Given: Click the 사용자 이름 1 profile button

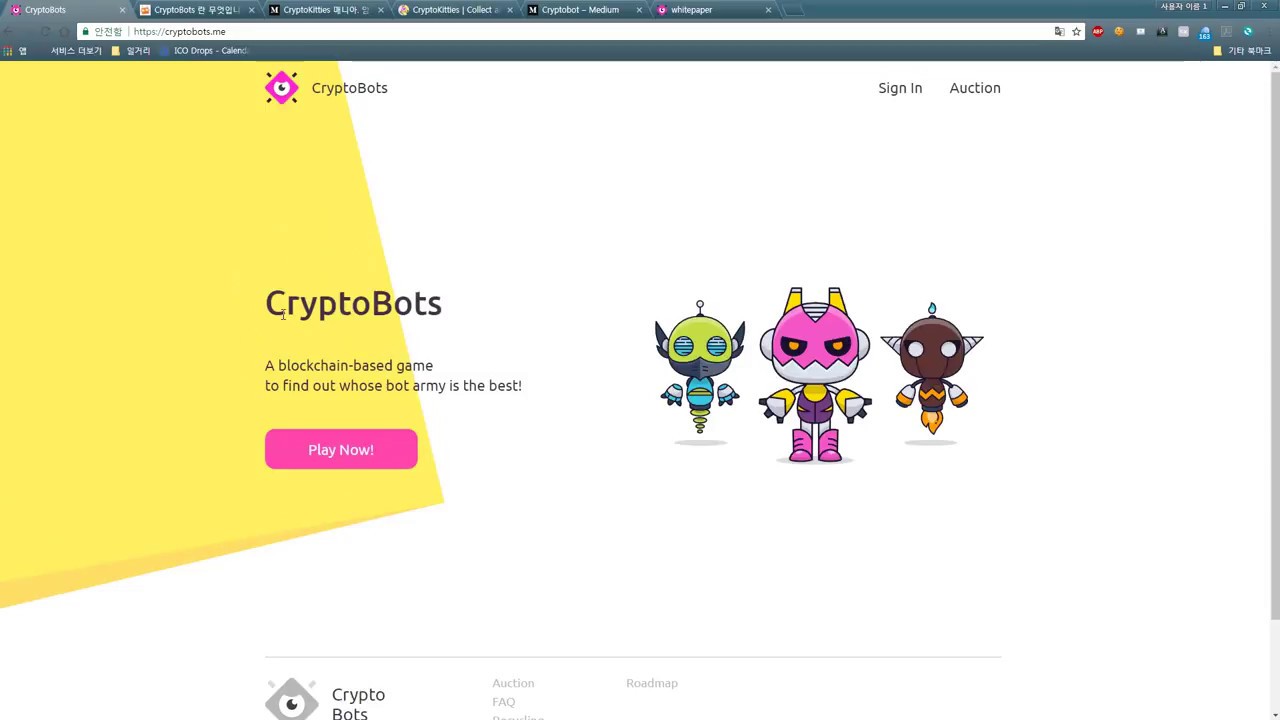Looking at the screenshot, I should click(1184, 7).
